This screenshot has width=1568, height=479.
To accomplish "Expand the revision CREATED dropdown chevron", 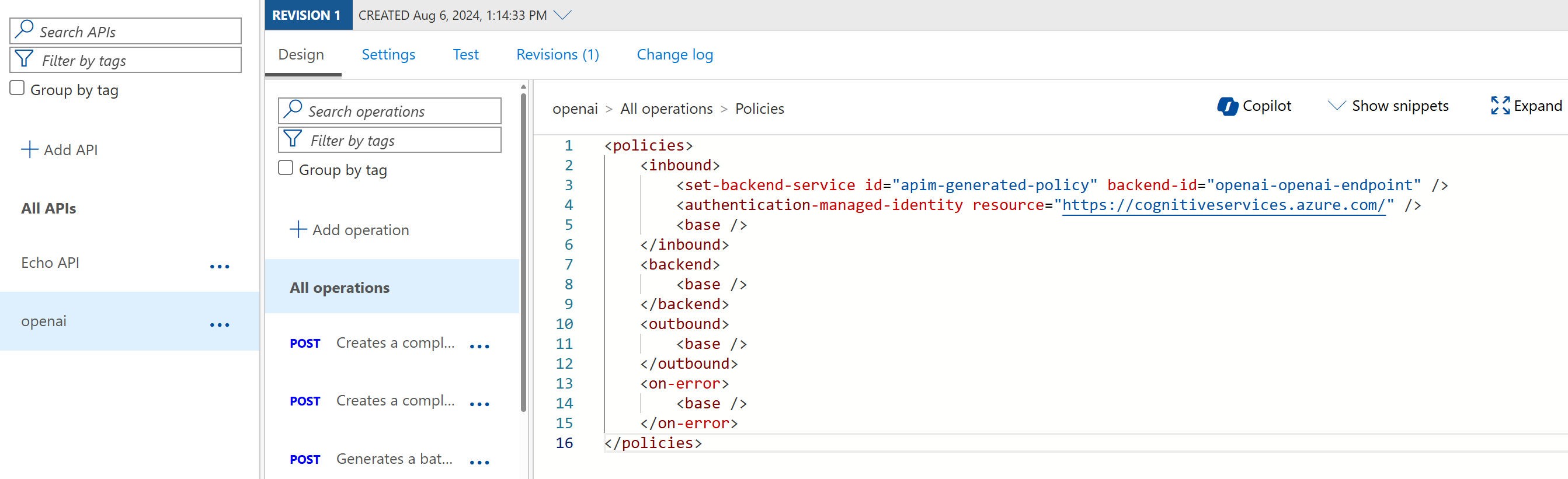I will click(563, 15).
